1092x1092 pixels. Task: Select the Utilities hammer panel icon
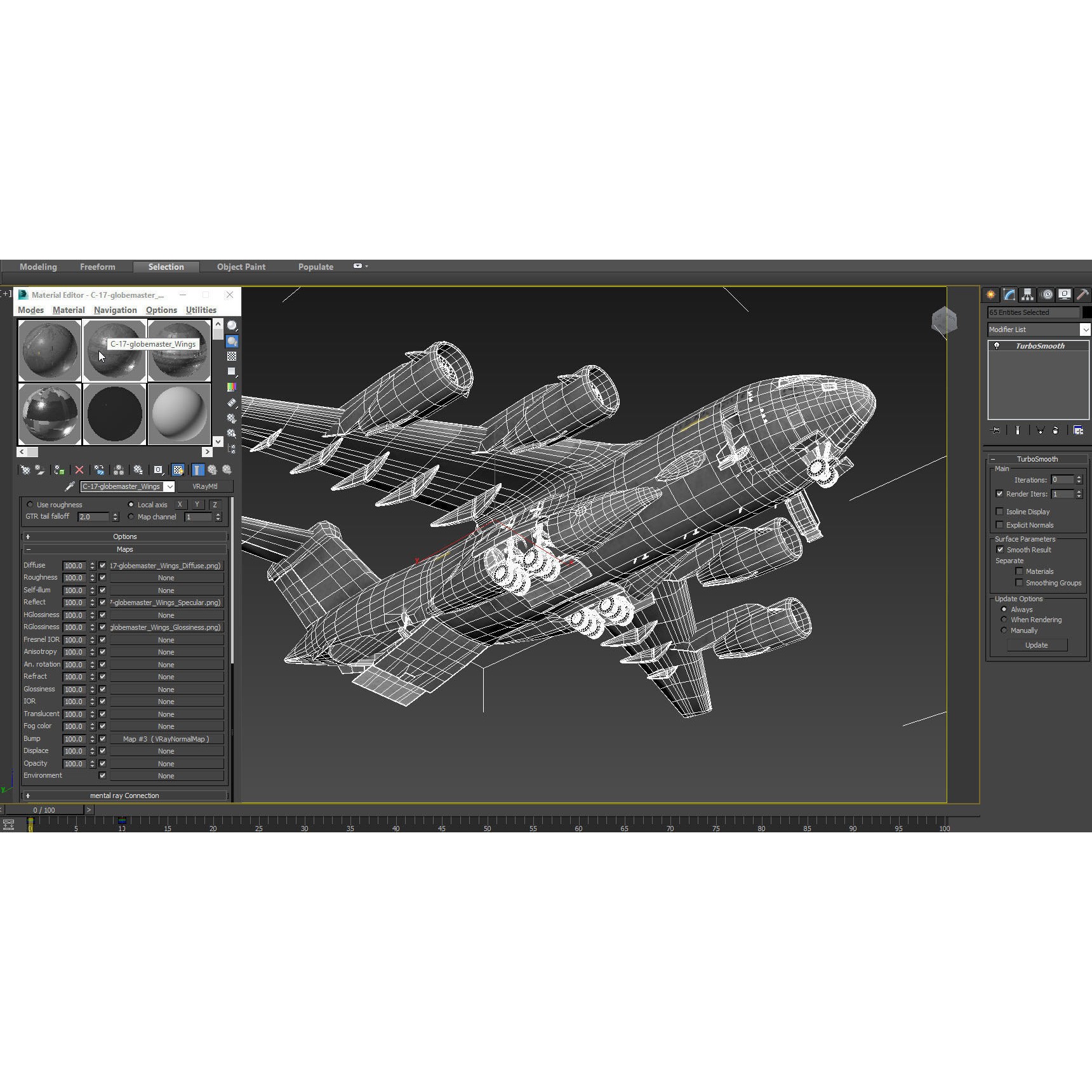click(1083, 295)
